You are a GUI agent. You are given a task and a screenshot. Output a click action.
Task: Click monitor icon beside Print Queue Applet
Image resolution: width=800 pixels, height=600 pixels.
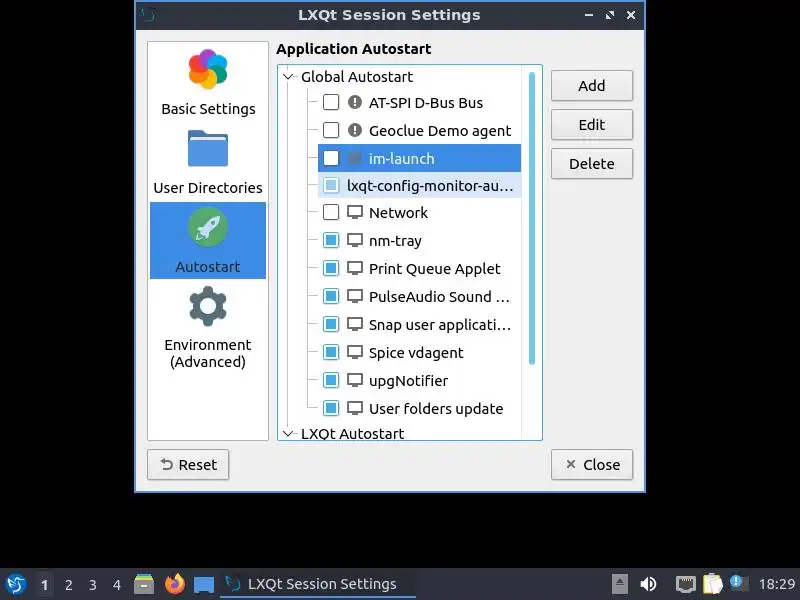click(355, 268)
